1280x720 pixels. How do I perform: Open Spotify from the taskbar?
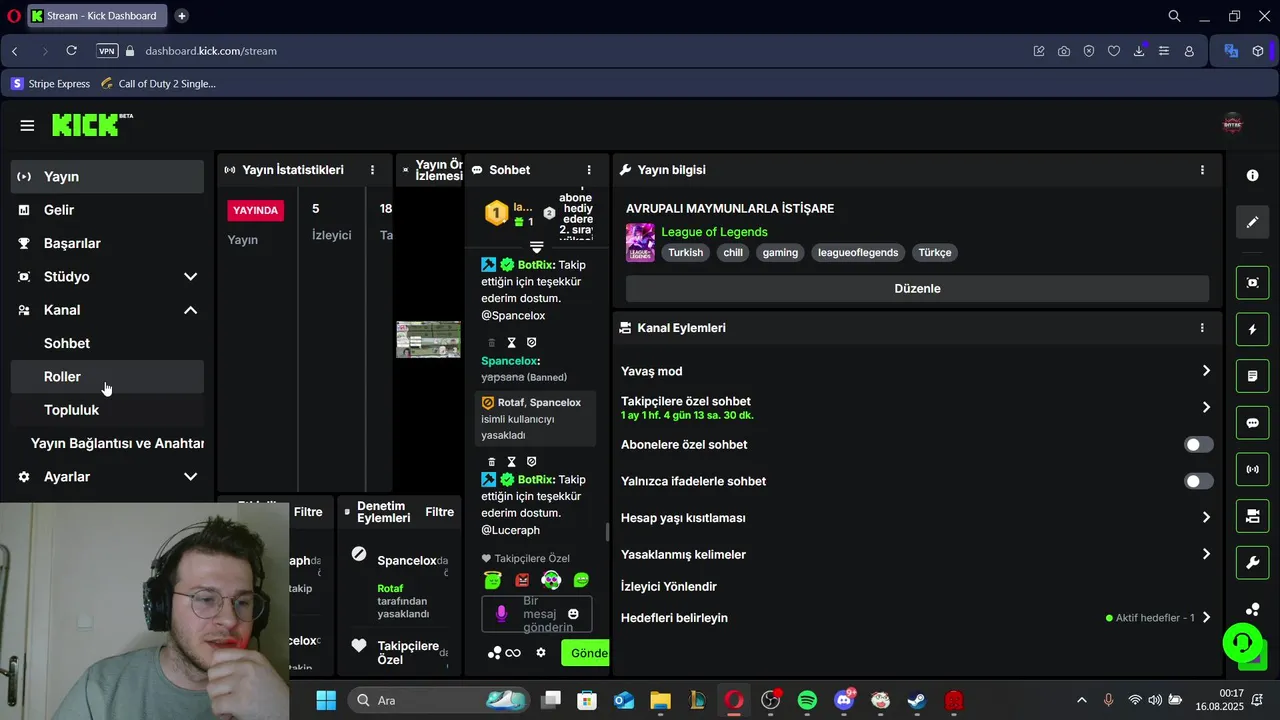pos(807,700)
